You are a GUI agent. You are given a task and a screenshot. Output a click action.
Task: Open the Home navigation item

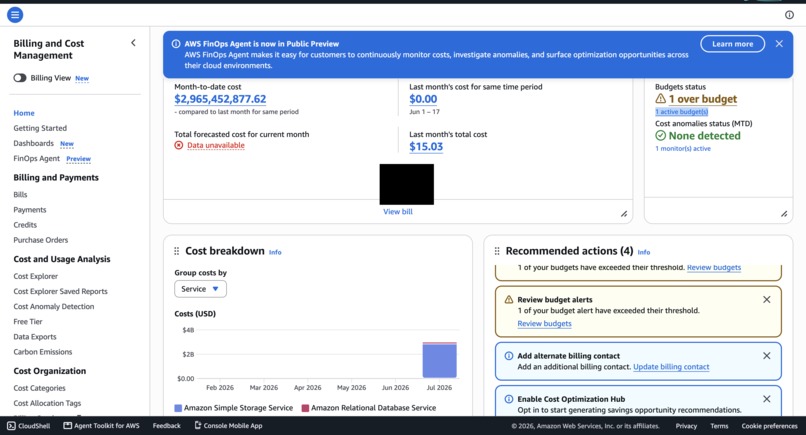(x=24, y=113)
